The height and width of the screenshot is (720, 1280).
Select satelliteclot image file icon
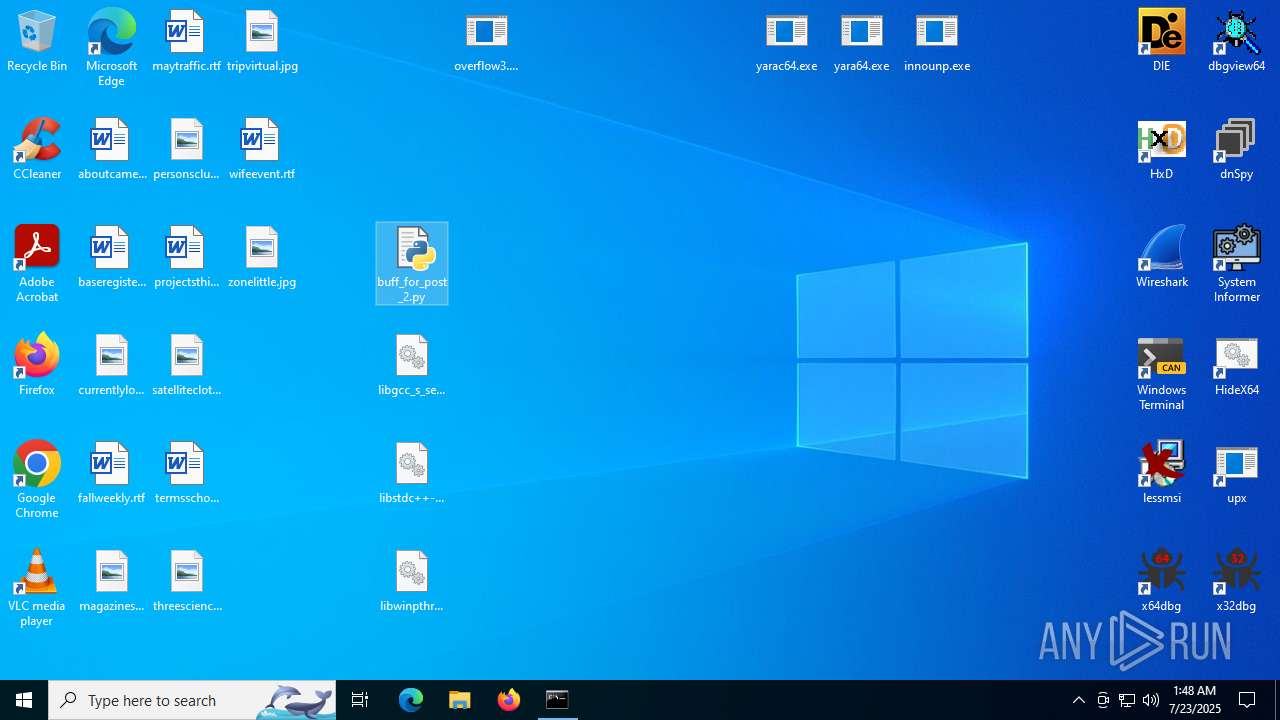(186, 366)
